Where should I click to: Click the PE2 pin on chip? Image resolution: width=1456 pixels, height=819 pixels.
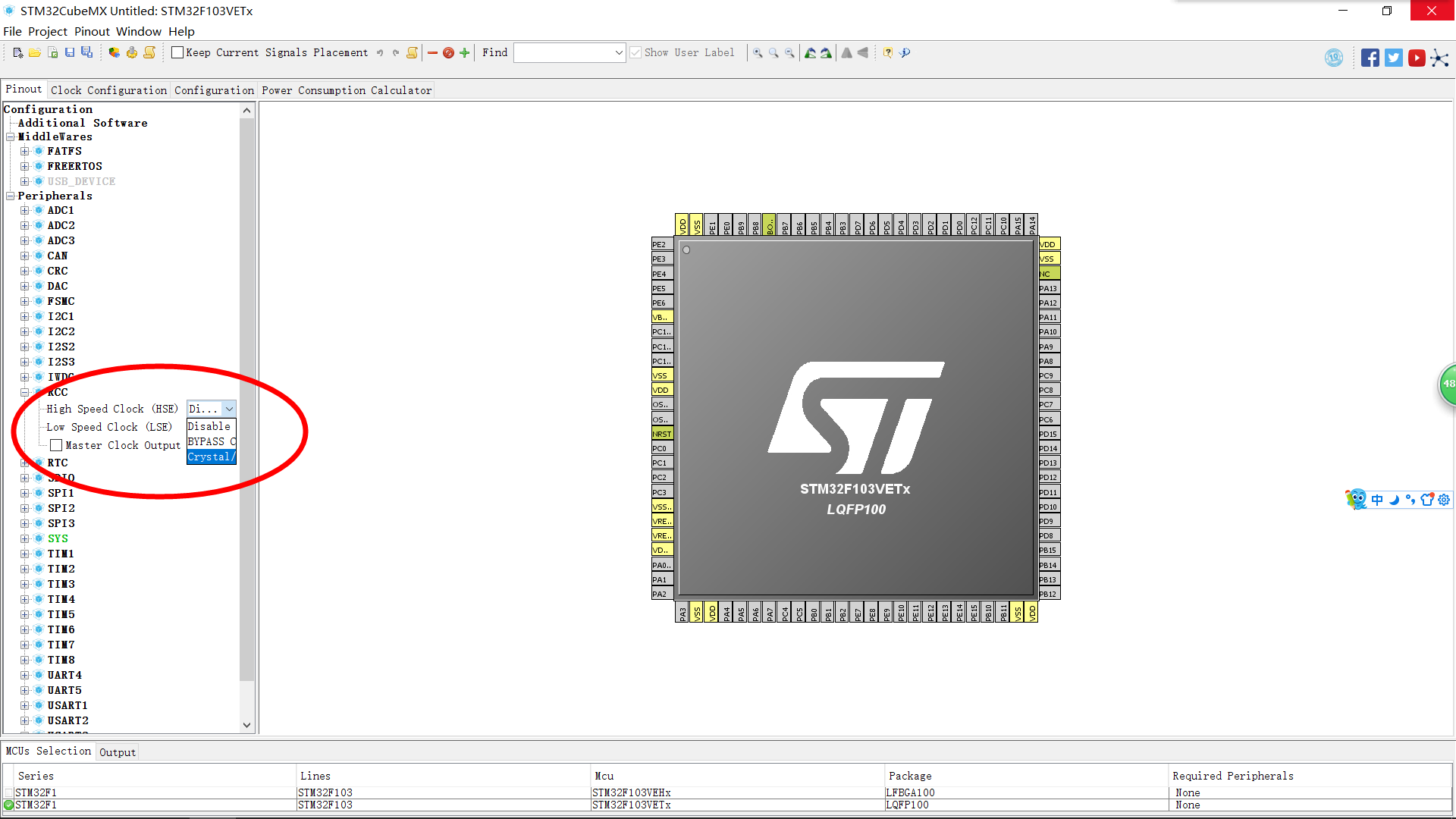[662, 245]
